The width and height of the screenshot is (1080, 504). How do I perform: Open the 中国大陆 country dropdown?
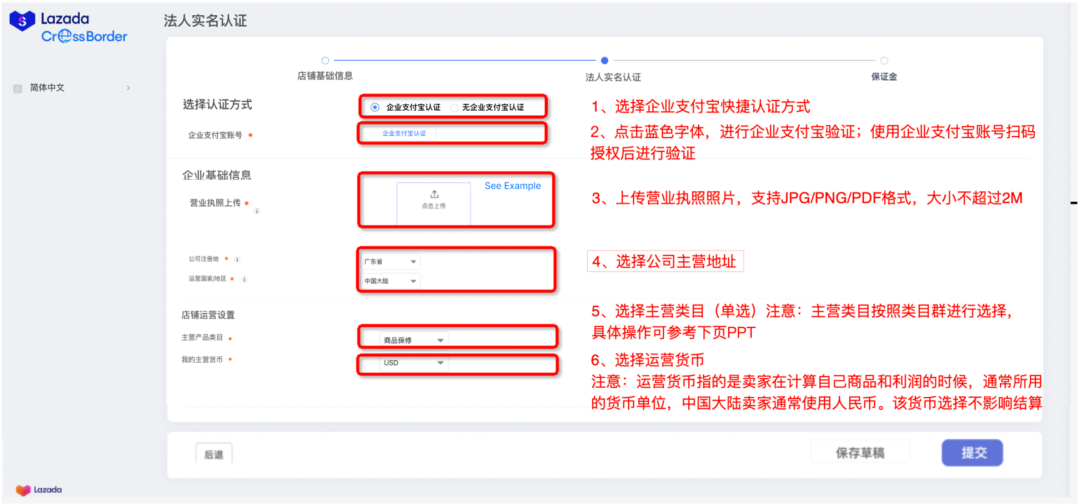391,281
